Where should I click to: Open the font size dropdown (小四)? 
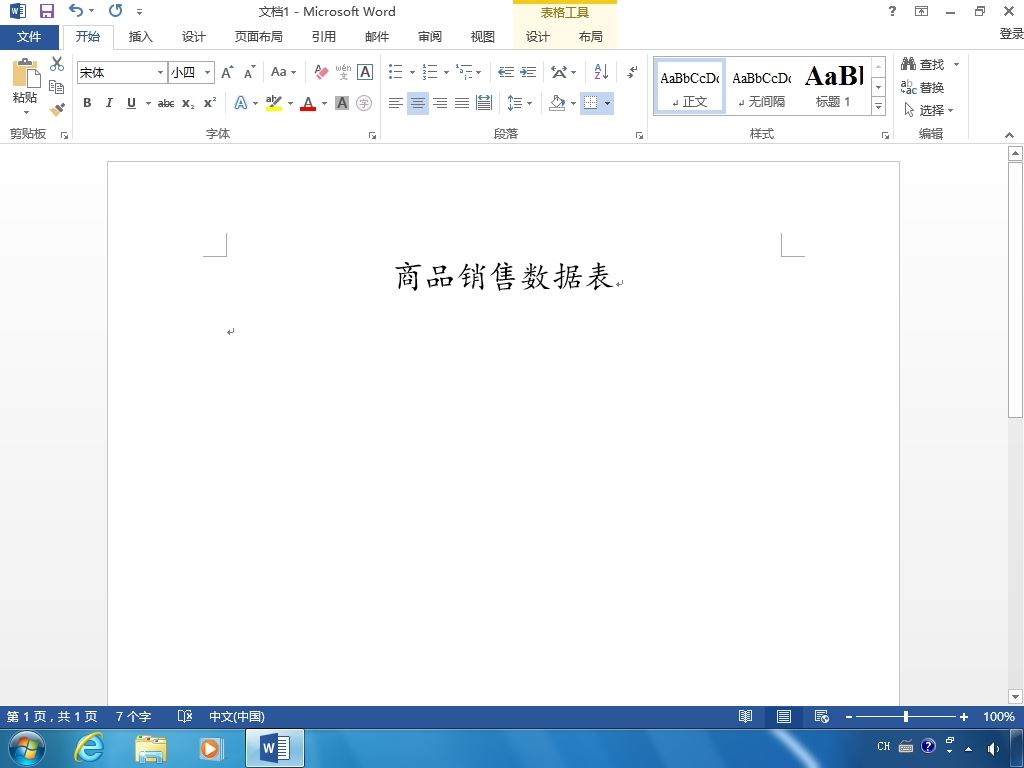(x=207, y=72)
